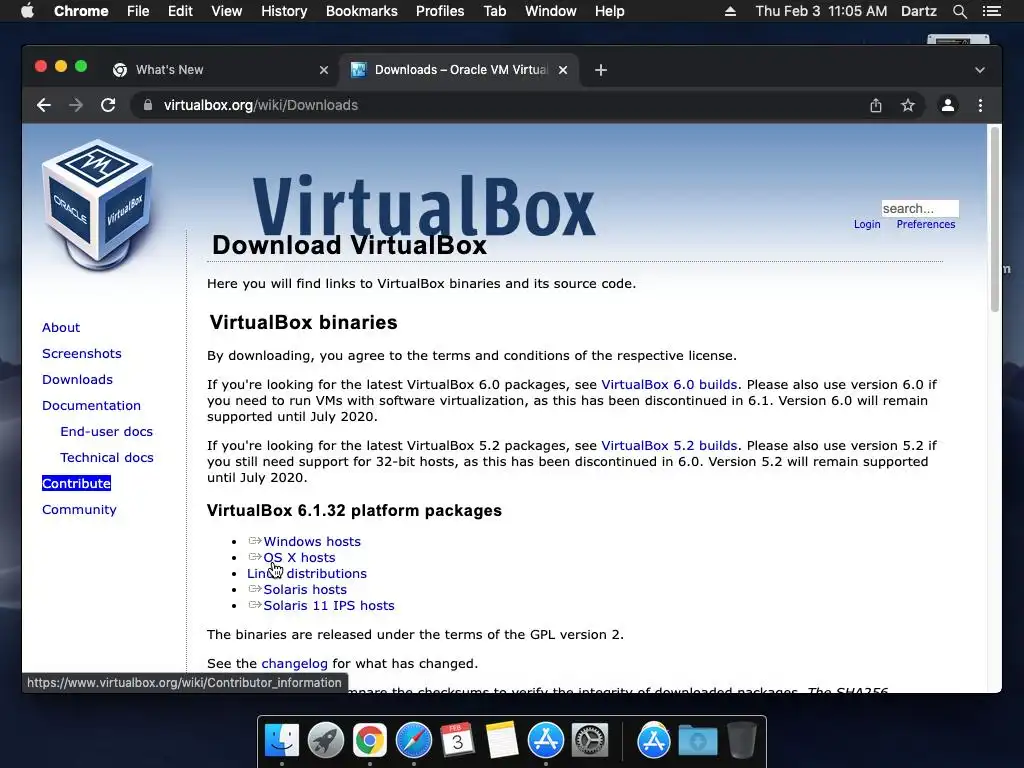Go to the About sidebar link
This screenshot has width=1024, height=768.
pos(61,328)
